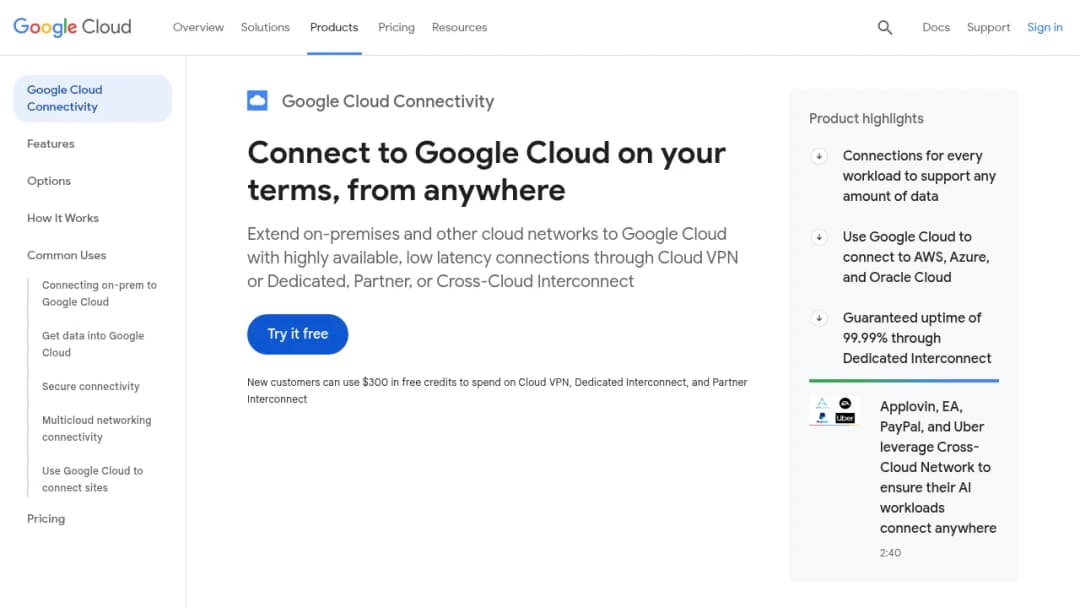Click the 'Google Cloud Connectivity' page title text
This screenshot has width=1080, height=608.
tap(388, 101)
